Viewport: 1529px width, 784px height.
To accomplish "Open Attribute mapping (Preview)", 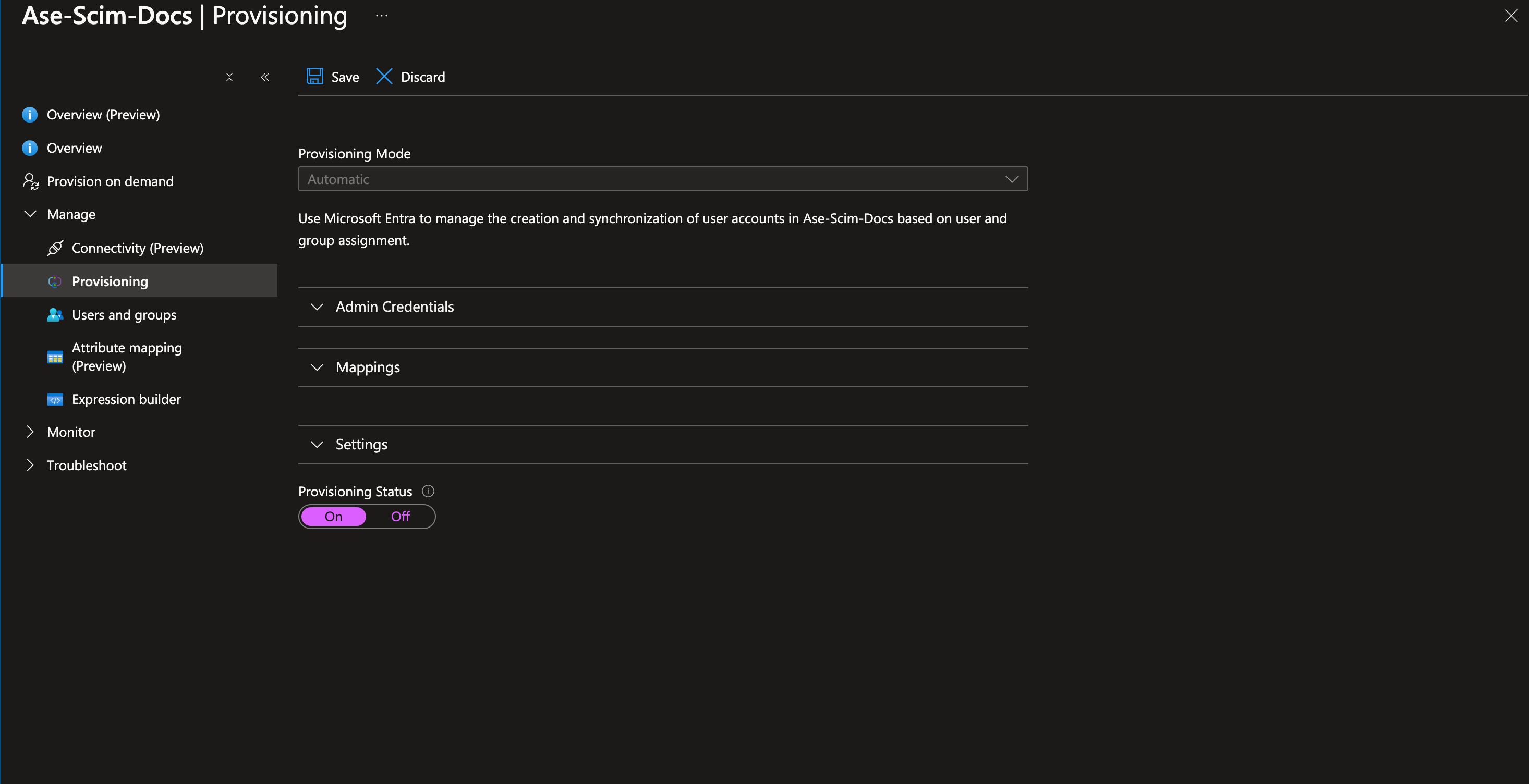I will click(126, 356).
